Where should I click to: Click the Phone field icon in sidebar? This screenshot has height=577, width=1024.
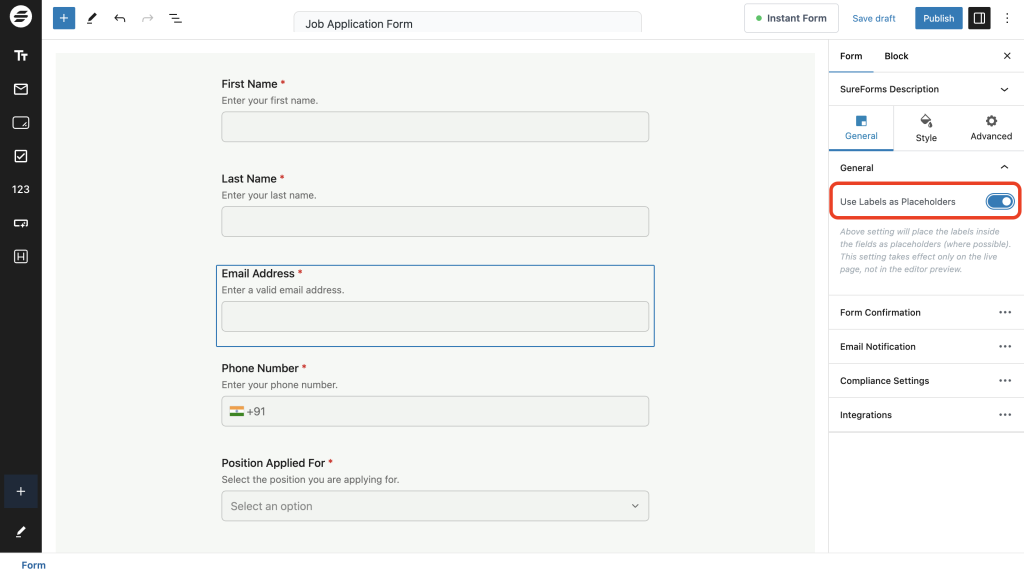[20, 222]
